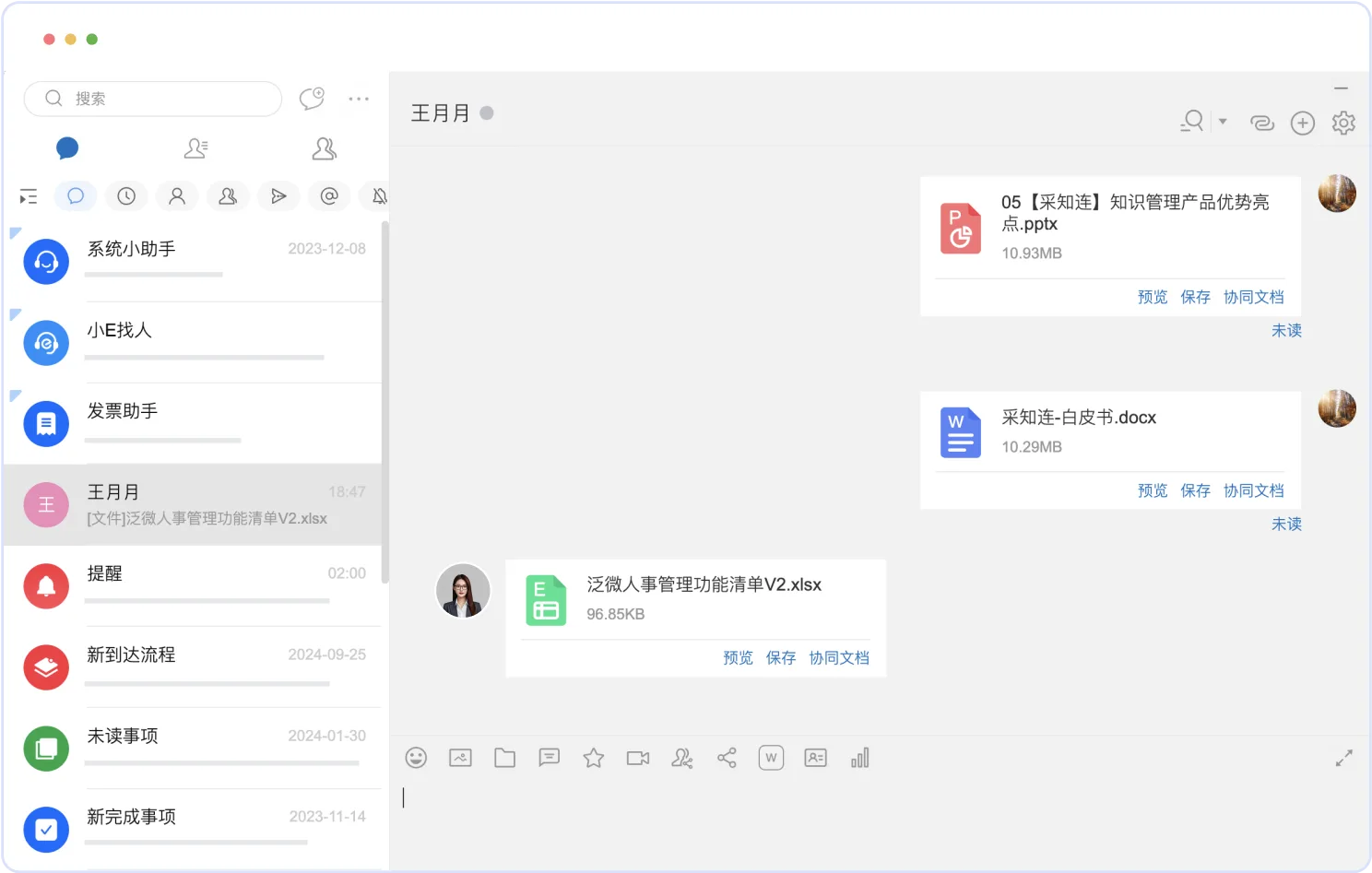
Task: Click the W document icon in toolbar
Action: (x=771, y=758)
